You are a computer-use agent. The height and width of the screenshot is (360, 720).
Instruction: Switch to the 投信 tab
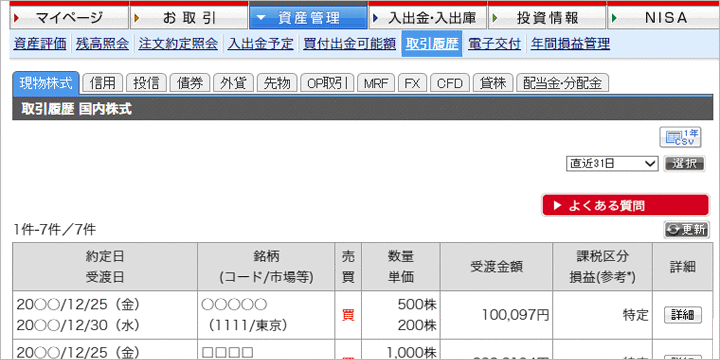coord(146,84)
